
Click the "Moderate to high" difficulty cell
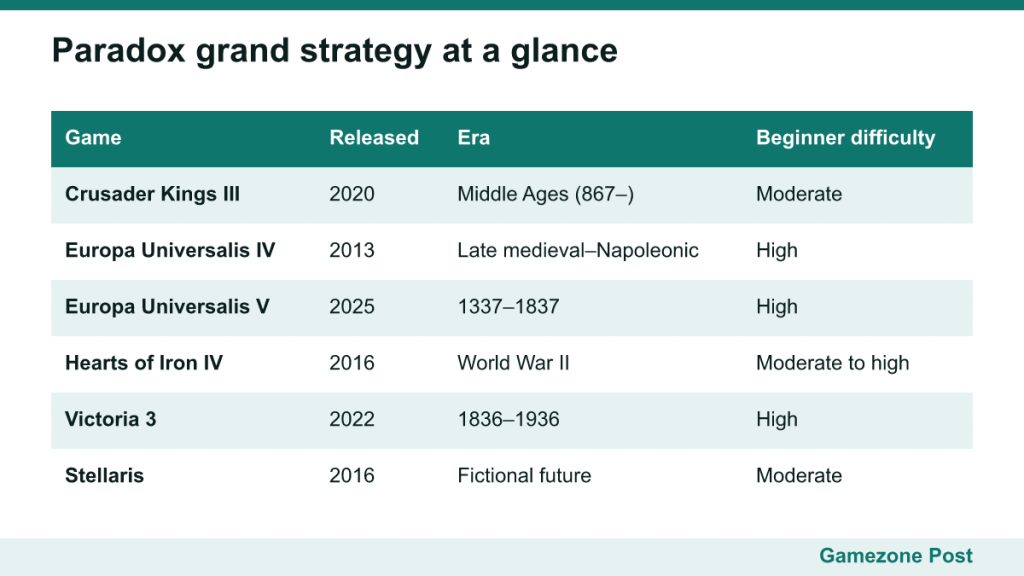point(833,362)
